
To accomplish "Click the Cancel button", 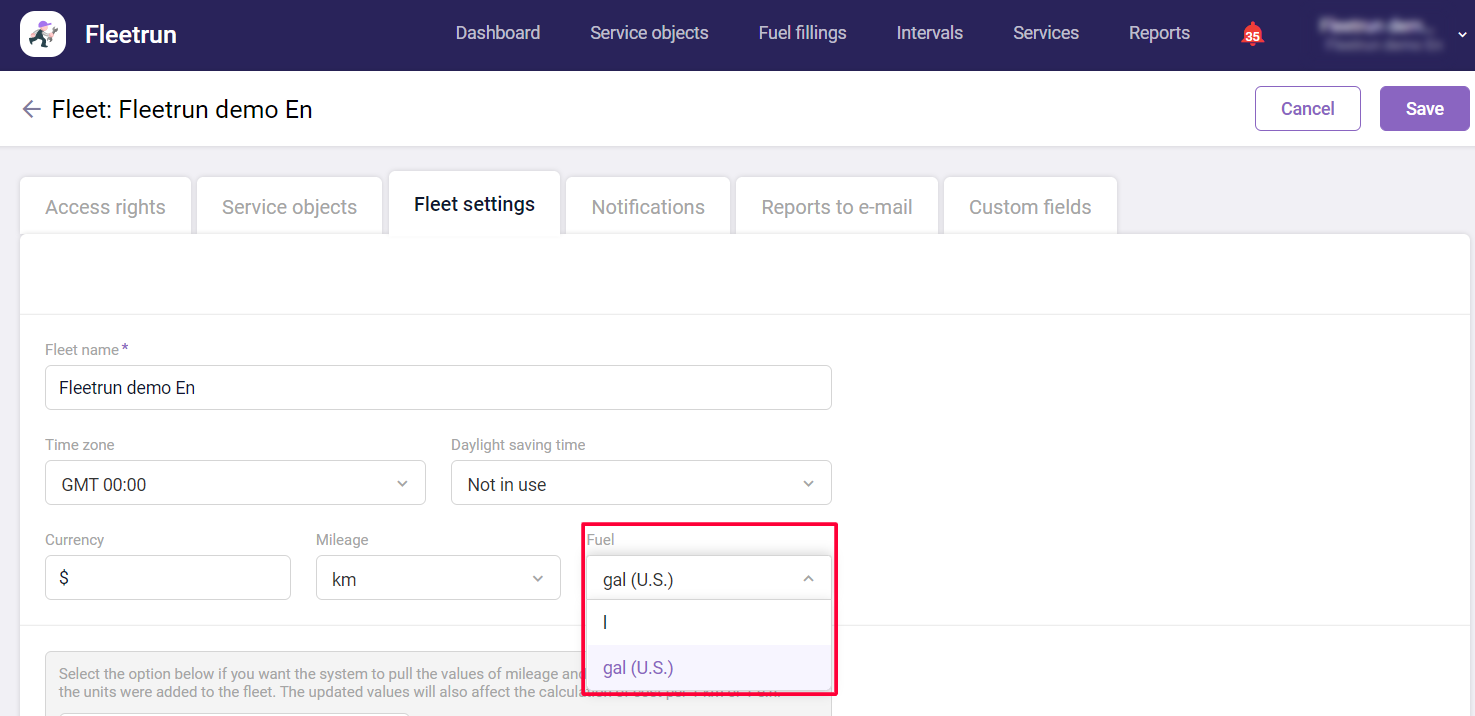I will 1307,109.
